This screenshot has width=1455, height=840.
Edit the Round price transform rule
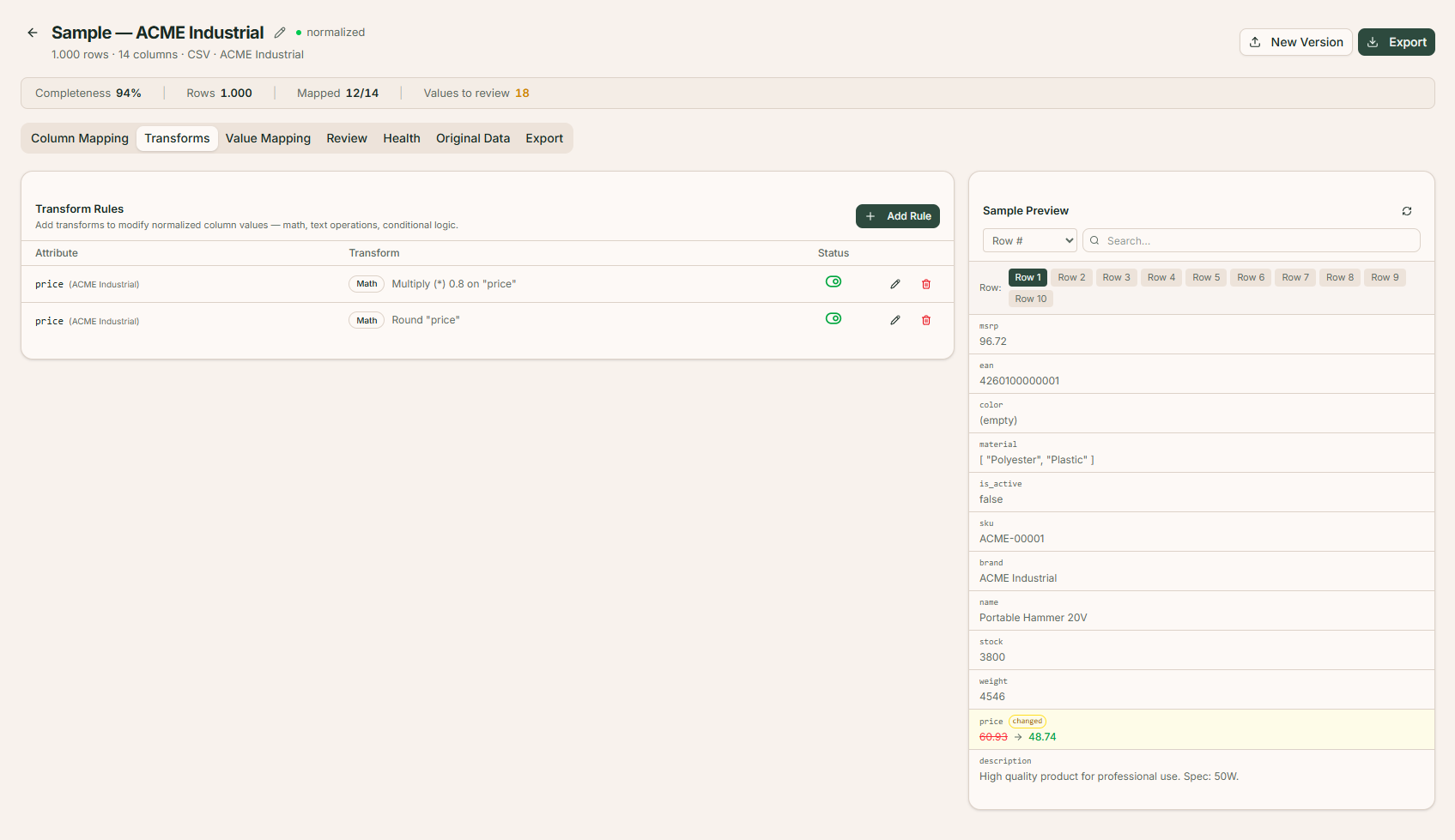click(x=895, y=320)
